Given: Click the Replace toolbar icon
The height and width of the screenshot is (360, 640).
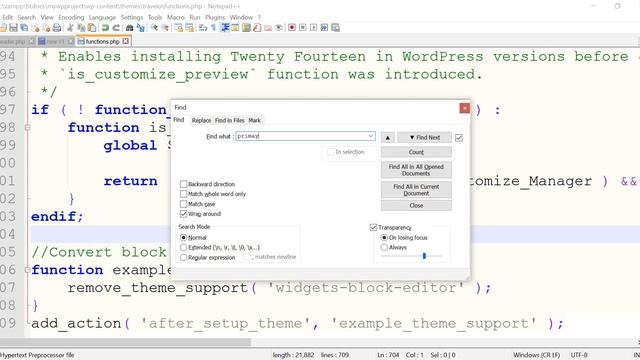Looking at the screenshot, I should click(141, 28).
